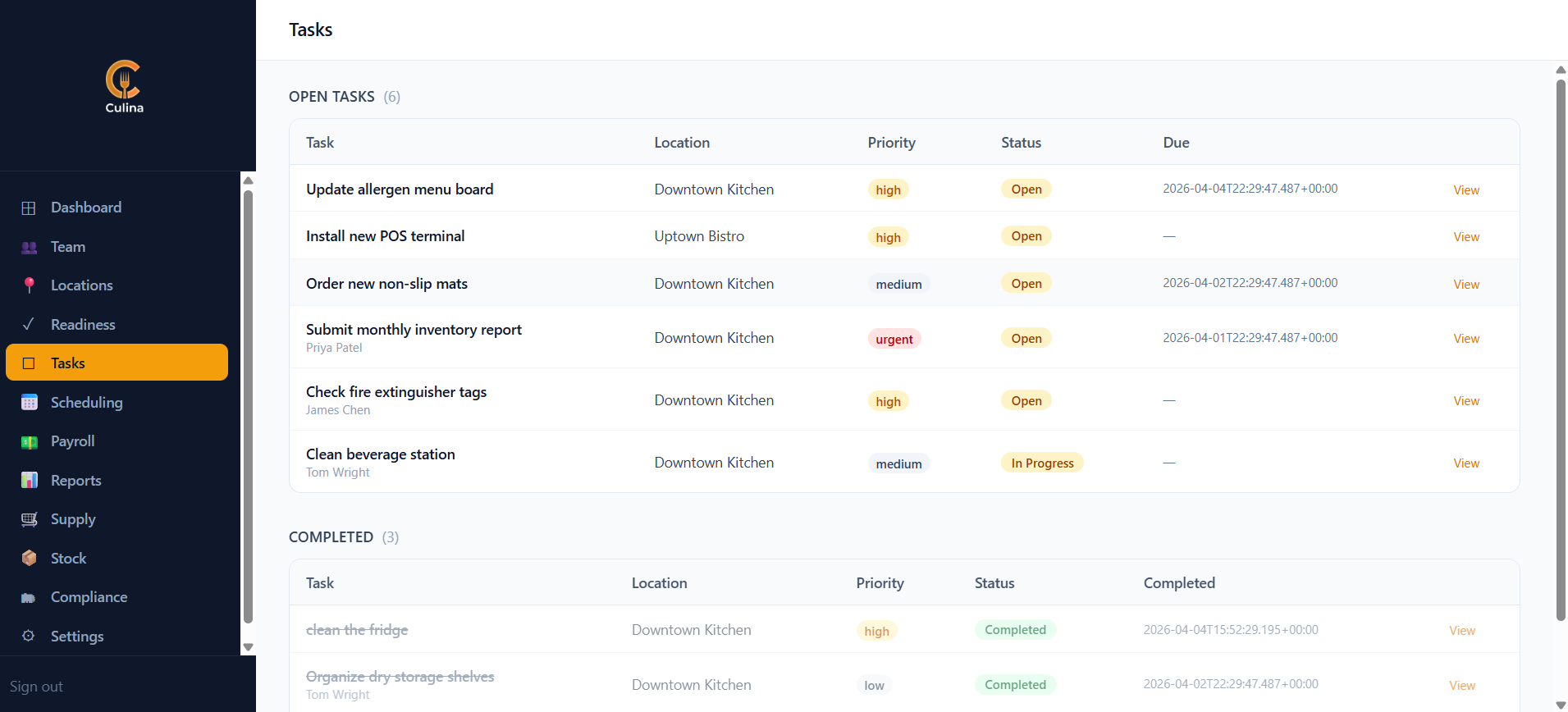This screenshot has height=712, width=1568.
Task: View the completed clean the fridge task
Action: [1461, 630]
